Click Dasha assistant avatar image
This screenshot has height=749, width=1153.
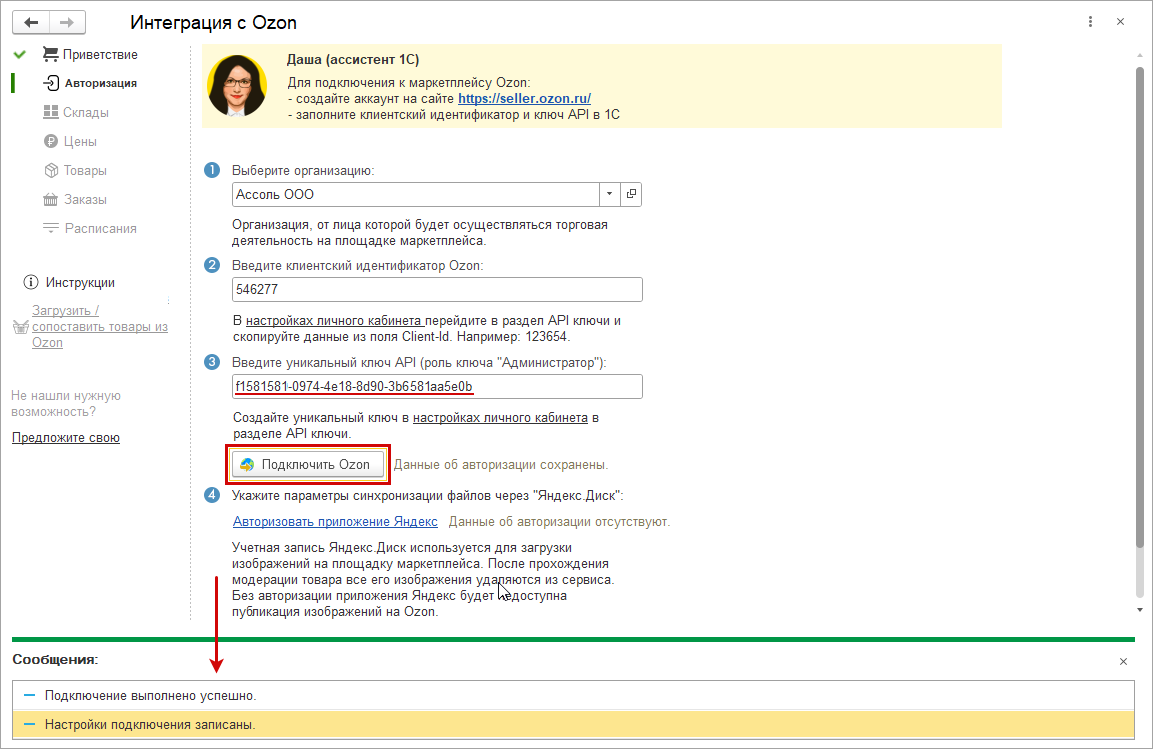pyautogui.click(x=237, y=86)
